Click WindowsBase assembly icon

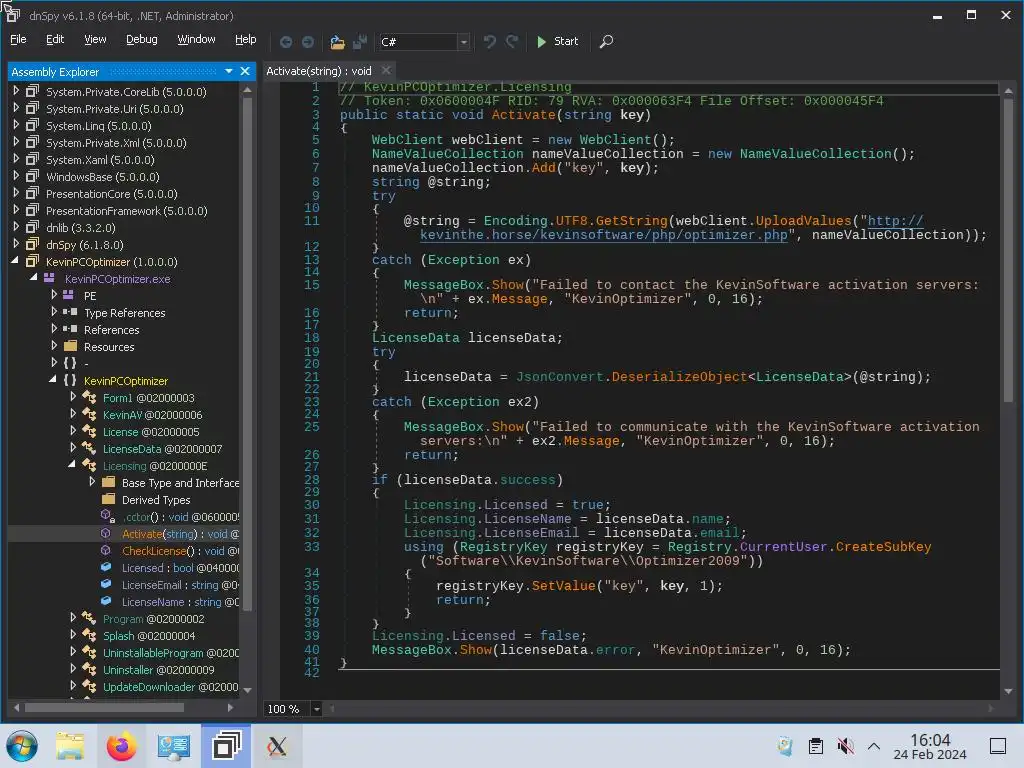(x=32, y=176)
